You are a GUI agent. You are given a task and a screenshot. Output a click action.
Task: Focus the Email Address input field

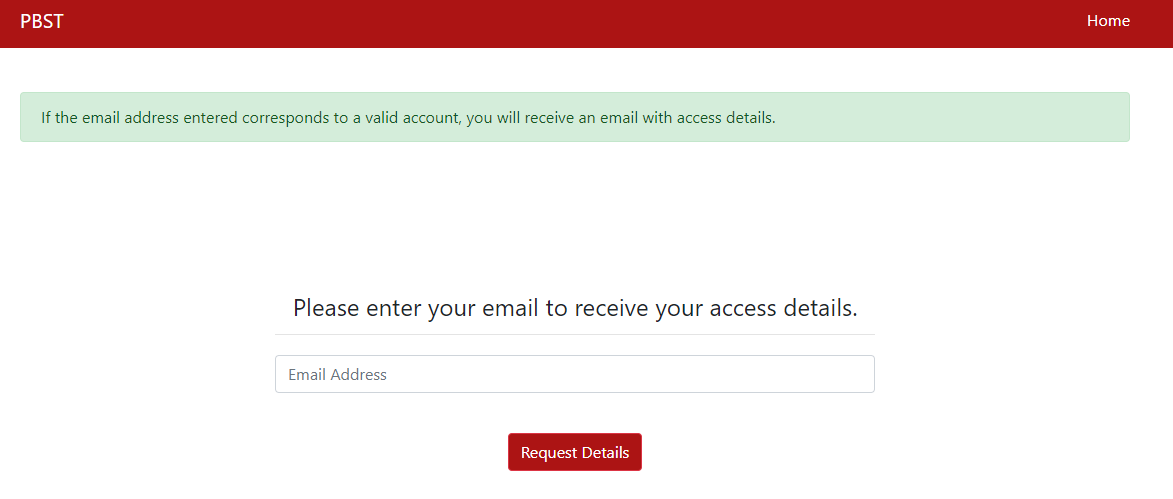click(574, 374)
